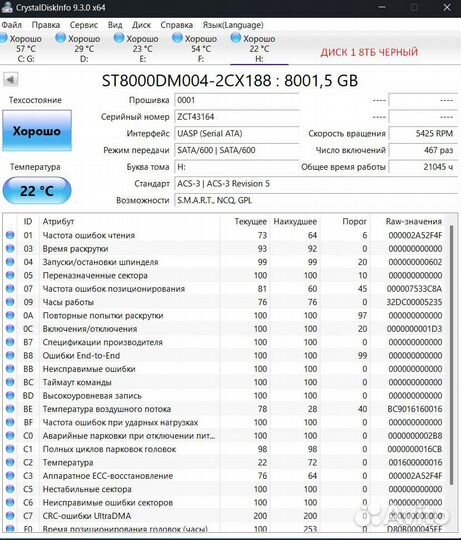This screenshot has height=540, width=461.
Task: Click the Возможности field S.M.A.R.T., NCQ, GPL
Action: click(x=316, y=200)
